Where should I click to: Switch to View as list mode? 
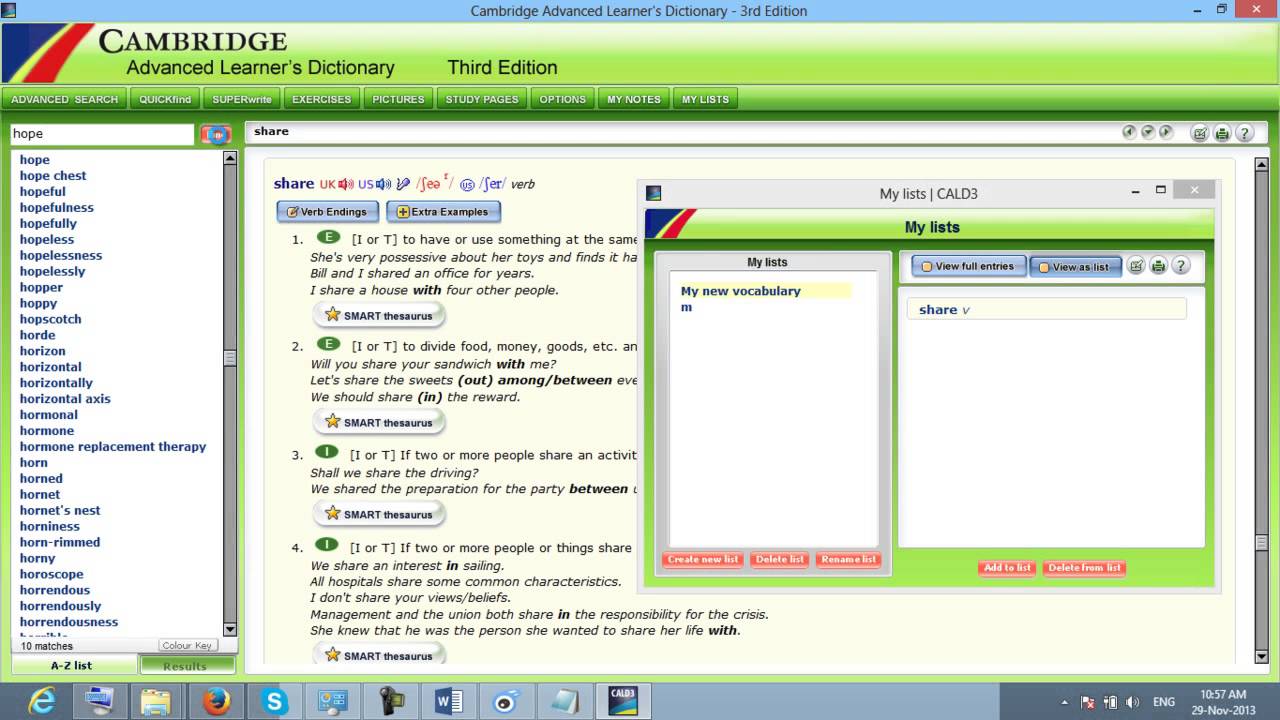click(1075, 267)
